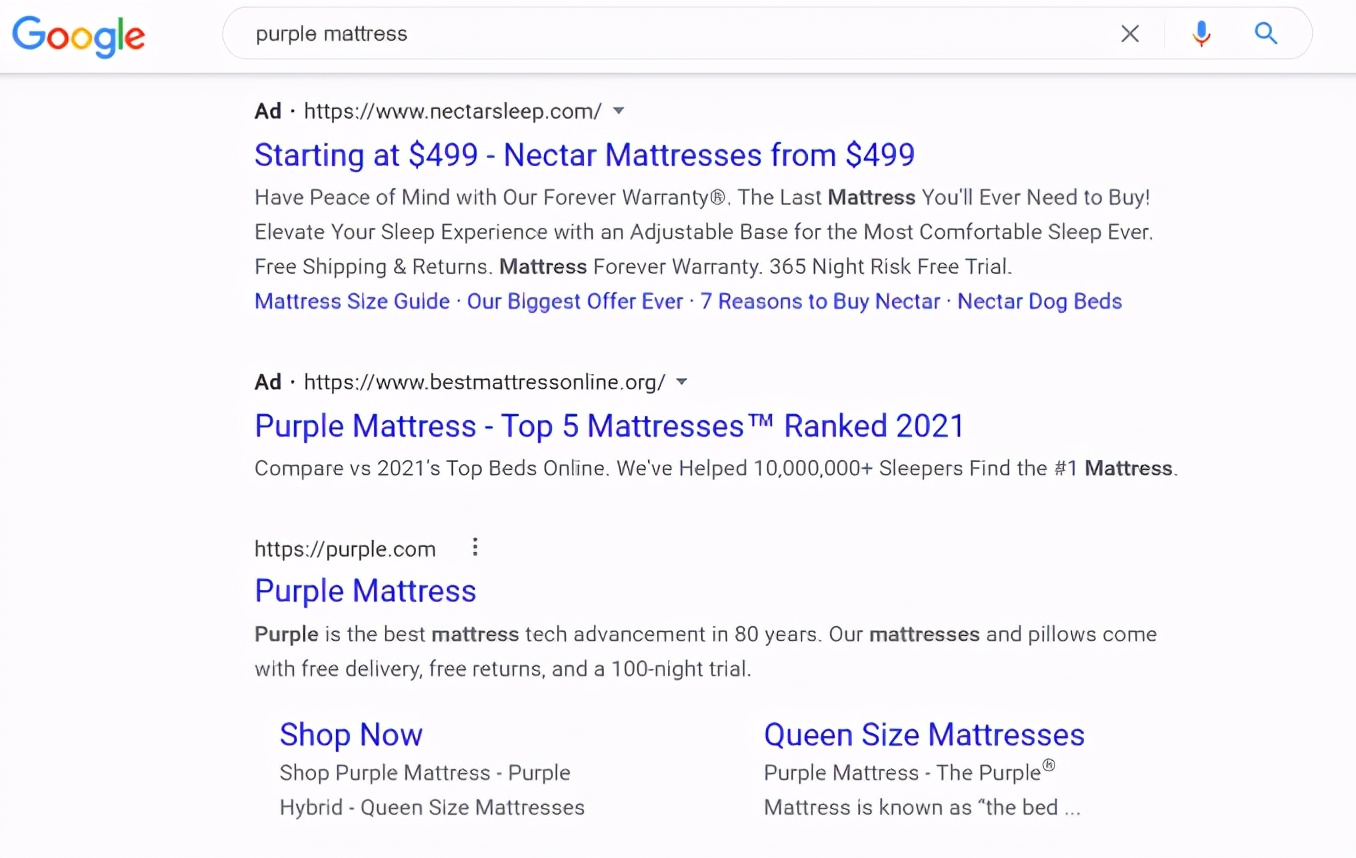1356x858 pixels.
Task: Click the Google logo
Action: [79, 35]
